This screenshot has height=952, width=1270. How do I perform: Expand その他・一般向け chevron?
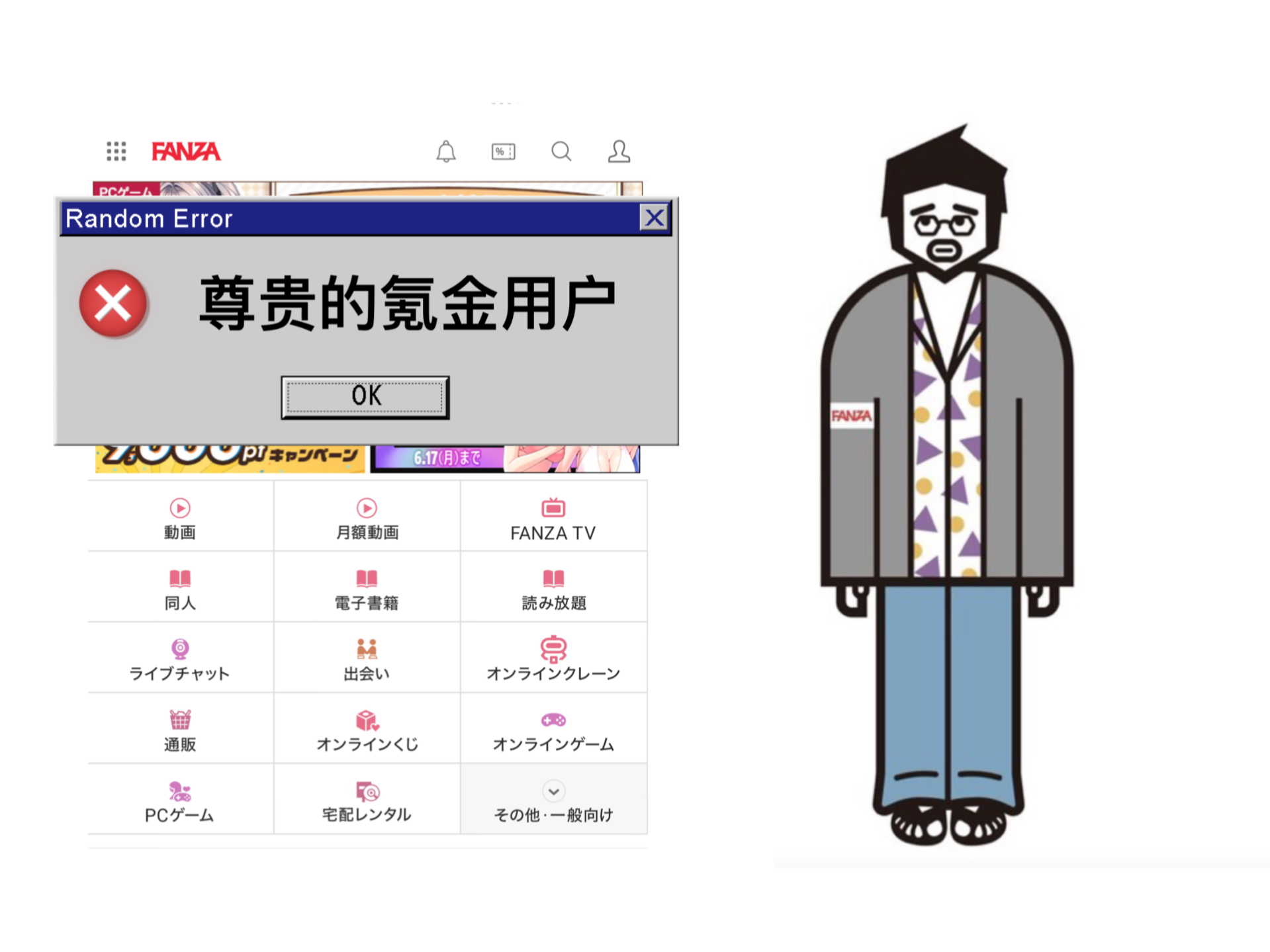tap(553, 791)
